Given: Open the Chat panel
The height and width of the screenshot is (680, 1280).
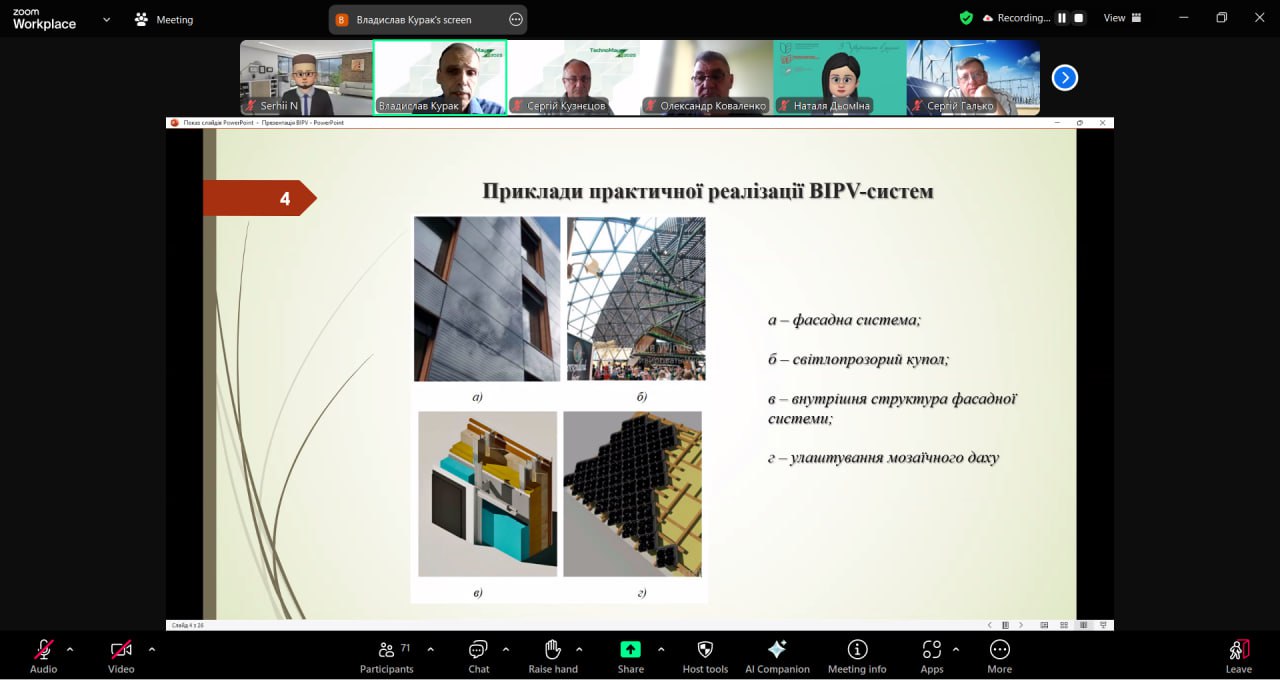Looking at the screenshot, I should [479, 655].
